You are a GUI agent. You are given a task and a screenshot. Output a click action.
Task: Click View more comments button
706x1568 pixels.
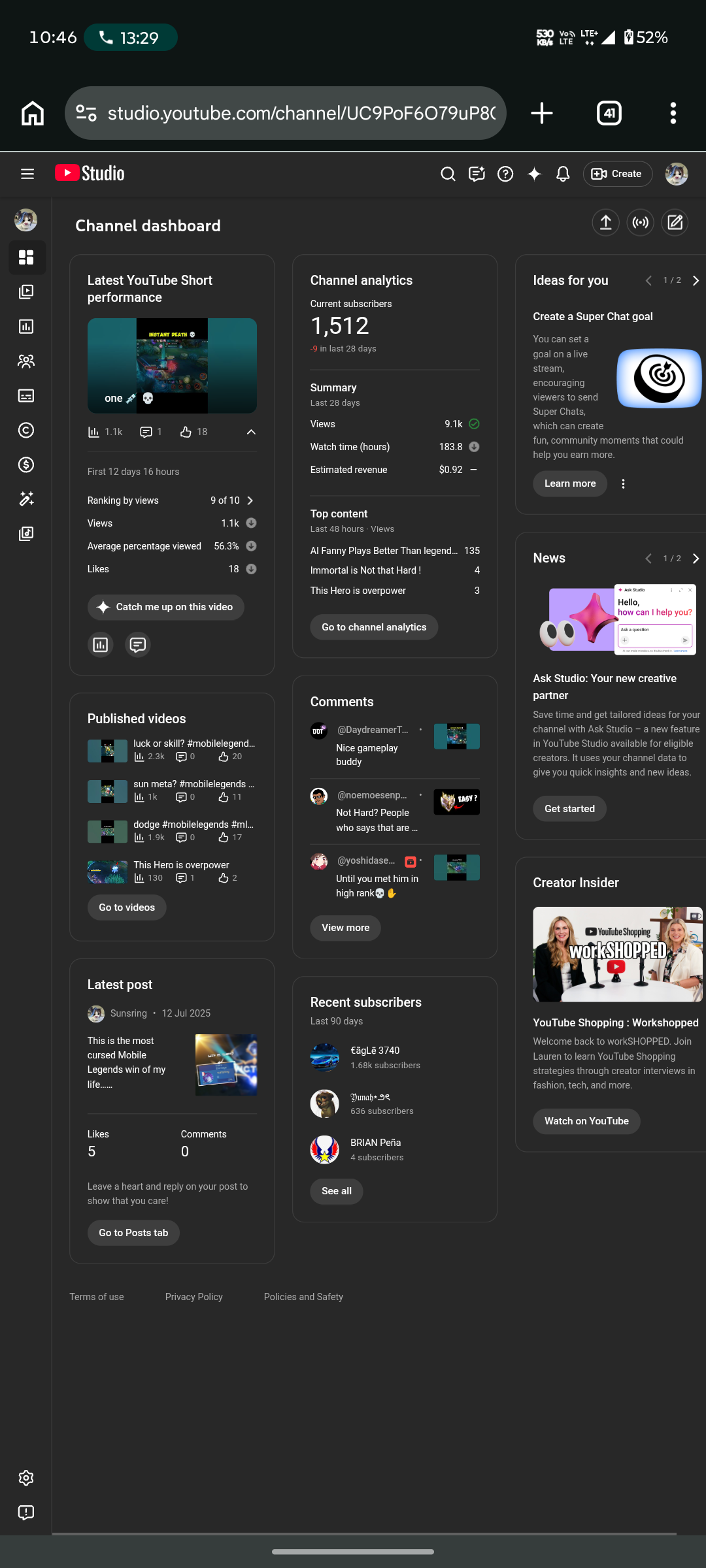click(345, 928)
